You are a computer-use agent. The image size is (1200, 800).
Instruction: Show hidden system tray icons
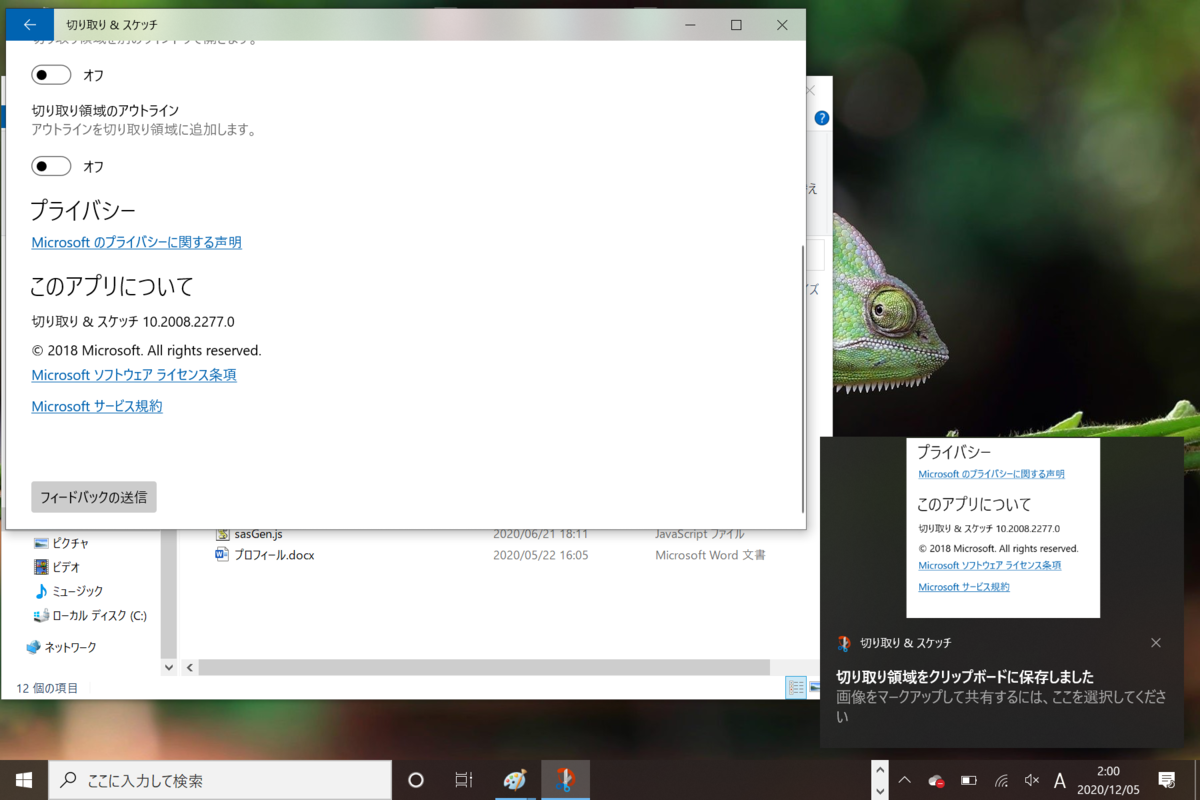coord(905,780)
